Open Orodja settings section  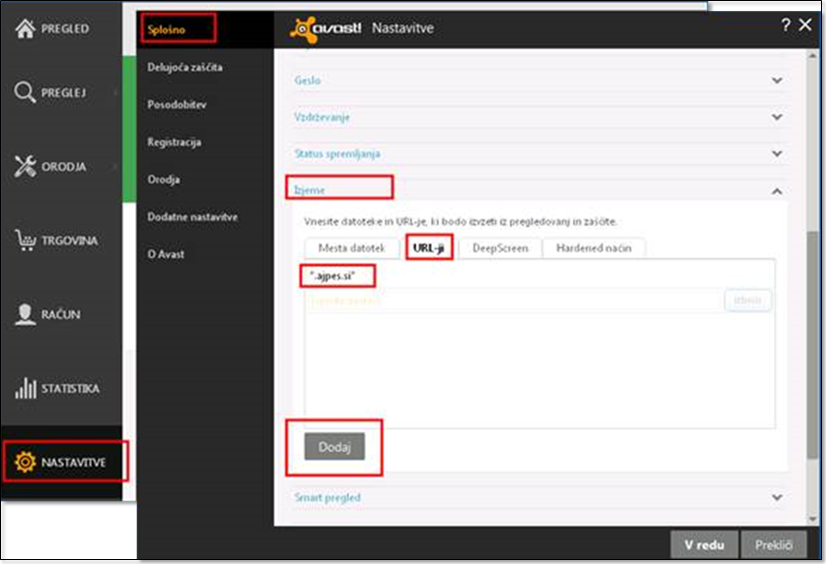pyautogui.click(x=164, y=180)
